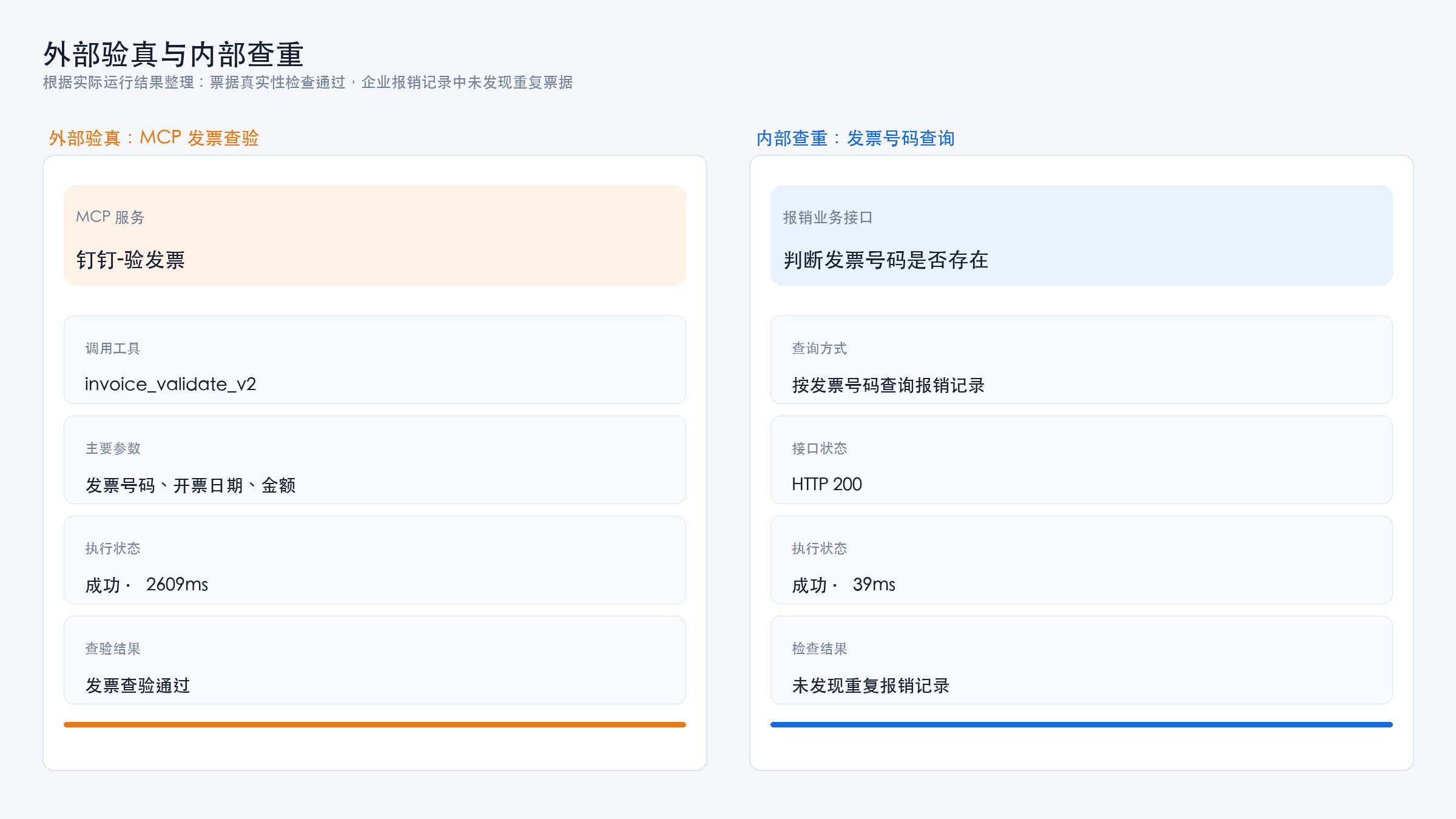Click the 接口状态 label
The image size is (1456, 819).
[x=820, y=448]
